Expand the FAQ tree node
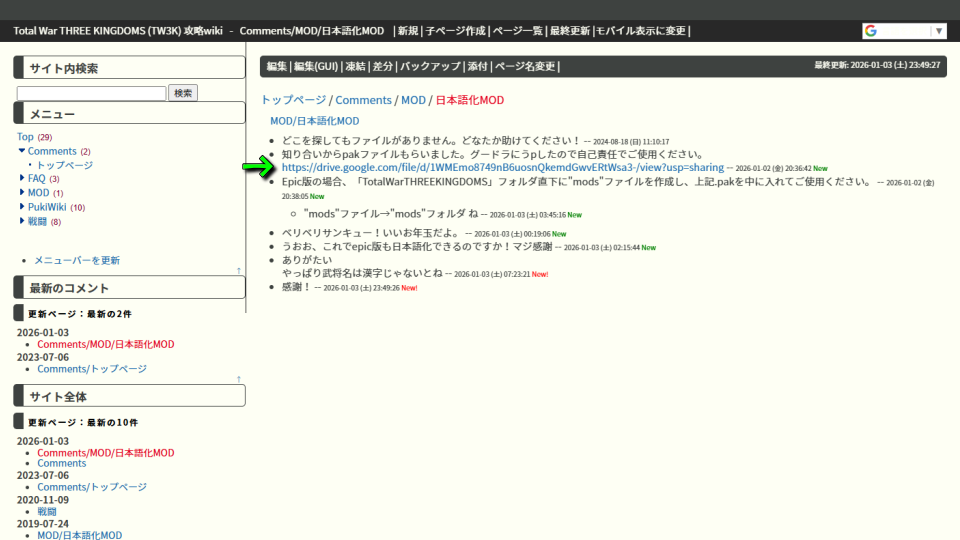This screenshot has height=540, width=960. click(x=22, y=178)
